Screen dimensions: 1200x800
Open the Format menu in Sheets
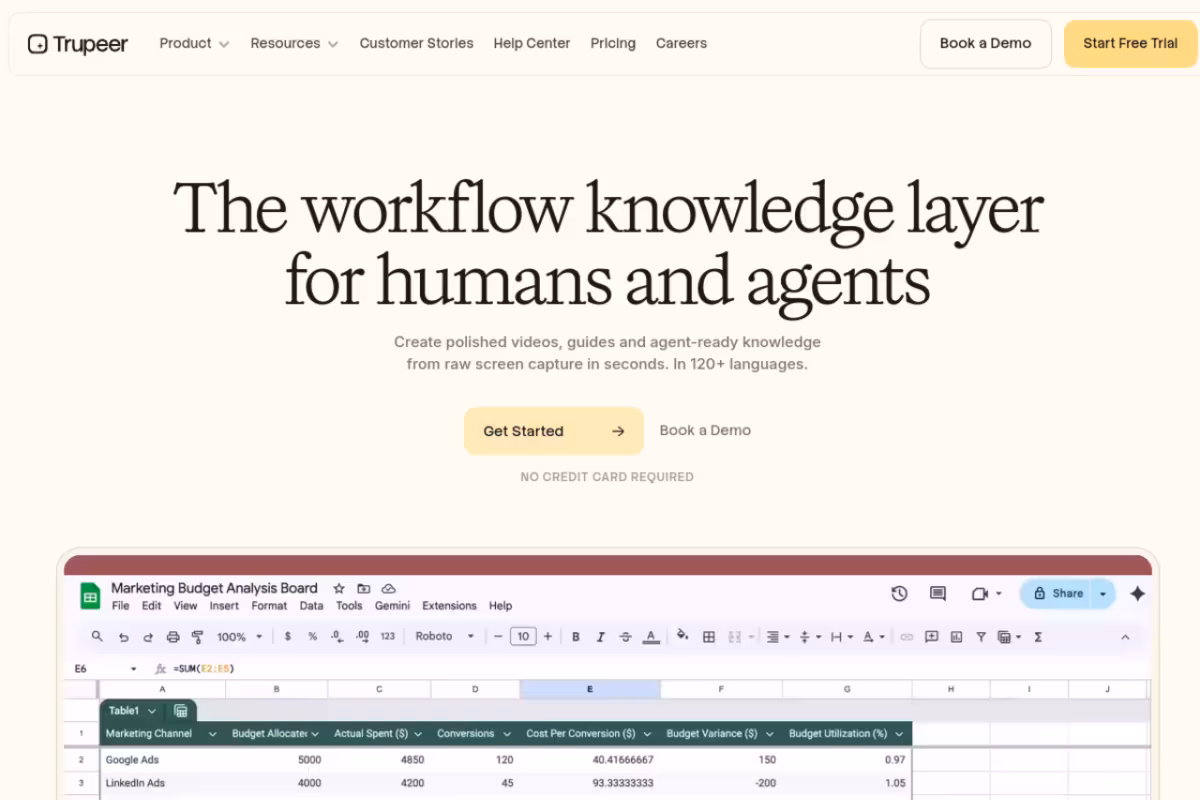(x=269, y=606)
